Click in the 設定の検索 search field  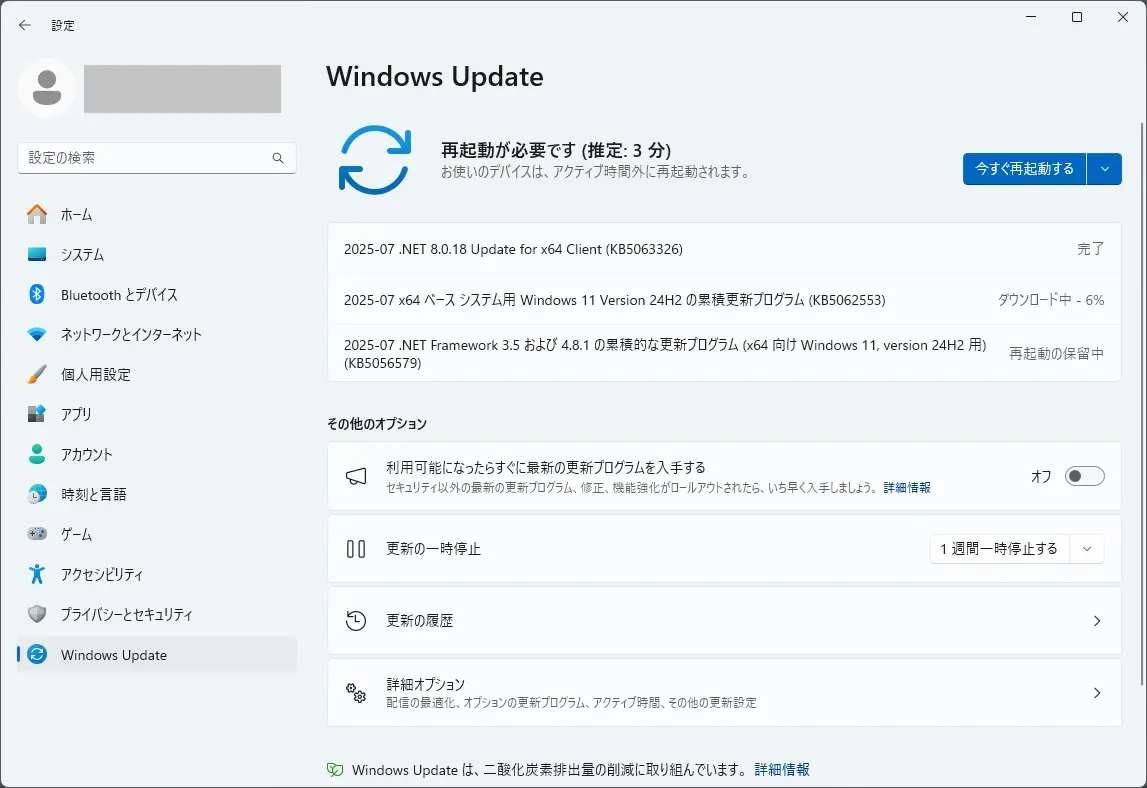(x=157, y=158)
